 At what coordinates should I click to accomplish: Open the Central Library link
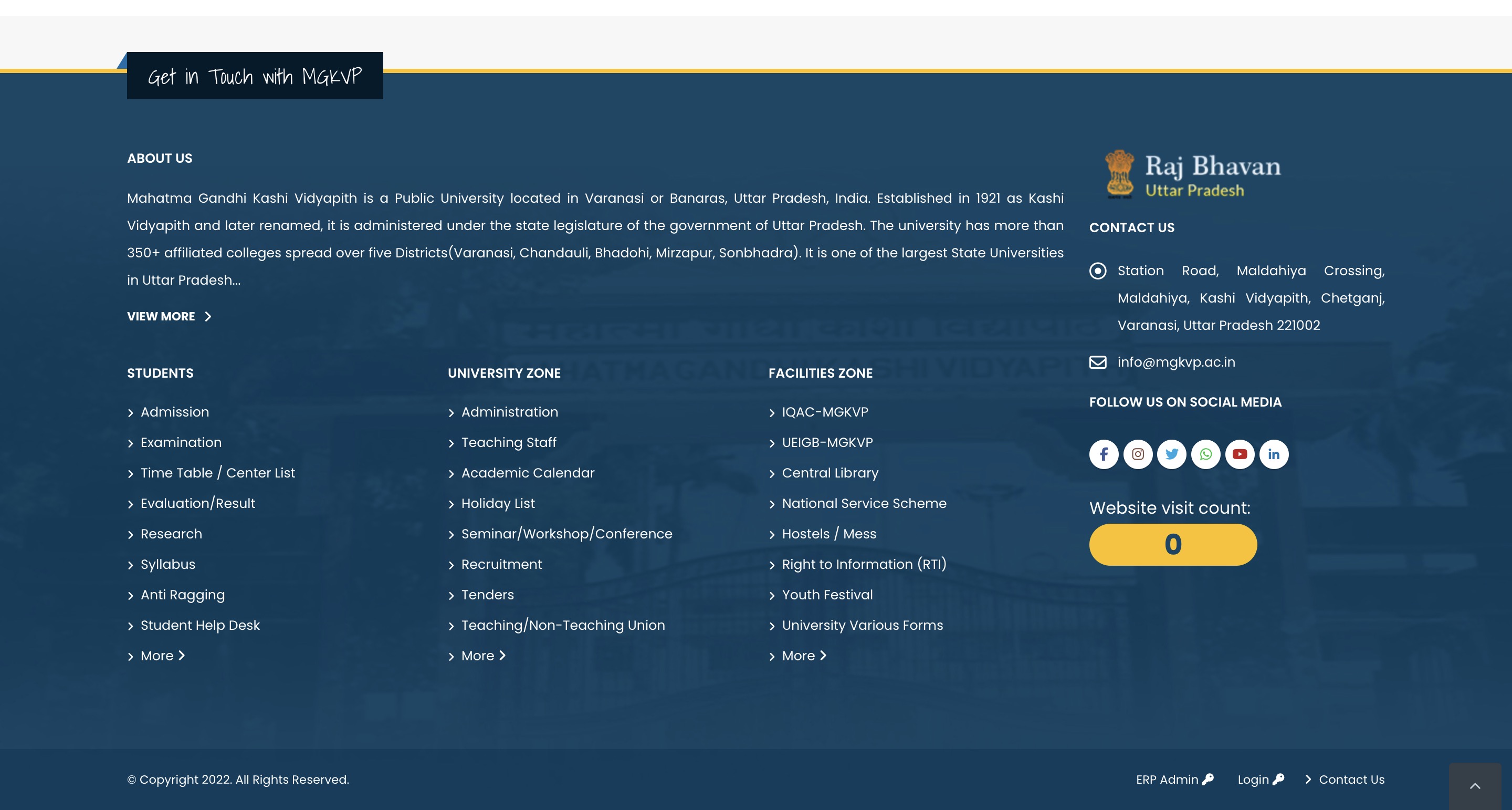(x=829, y=473)
